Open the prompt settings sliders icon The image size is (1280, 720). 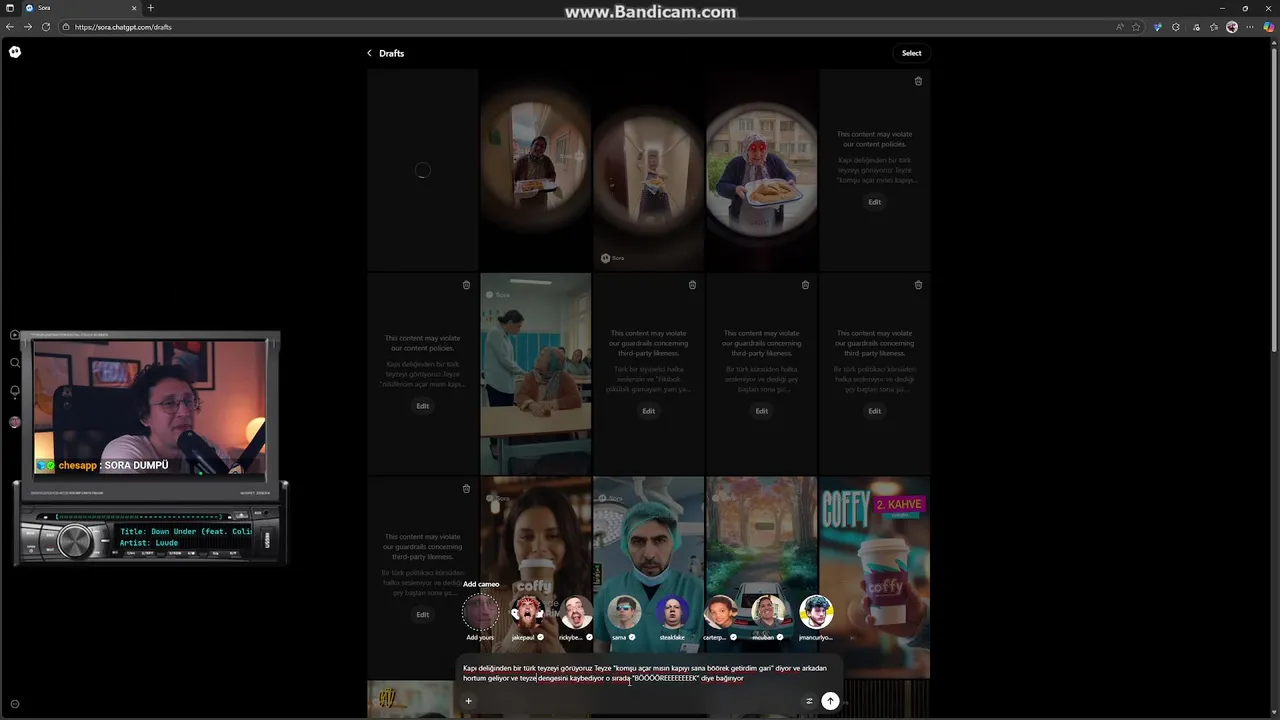[x=809, y=701]
